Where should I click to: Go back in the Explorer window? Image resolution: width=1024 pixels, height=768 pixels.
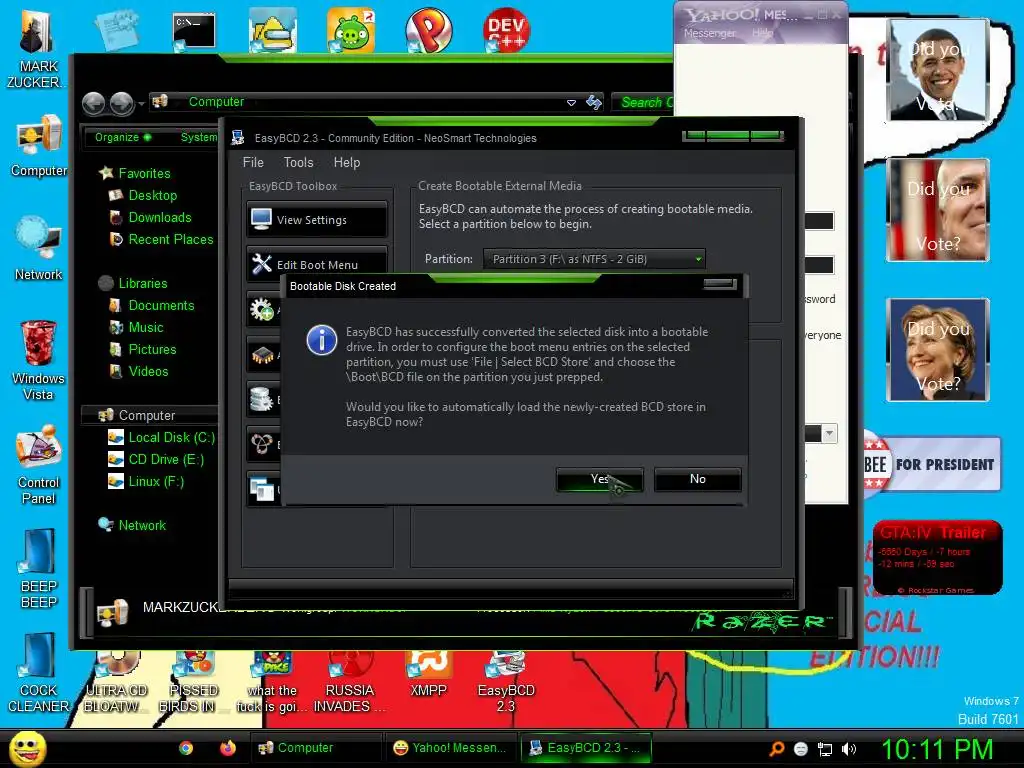coord(93,103)
